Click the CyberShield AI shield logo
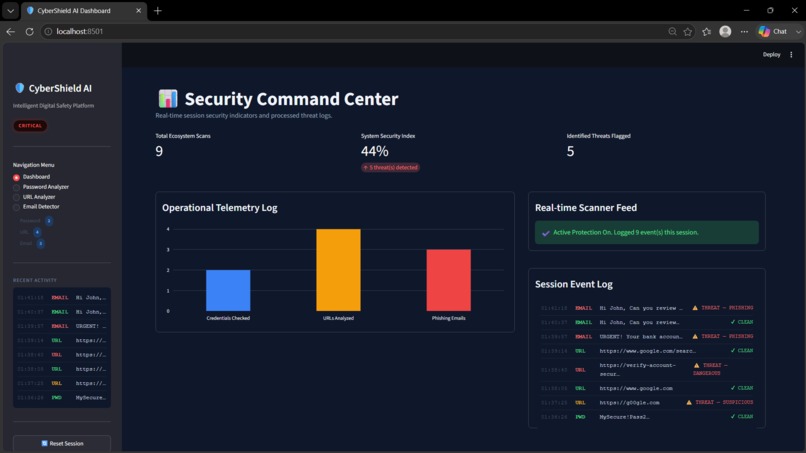 click(20, 88)
